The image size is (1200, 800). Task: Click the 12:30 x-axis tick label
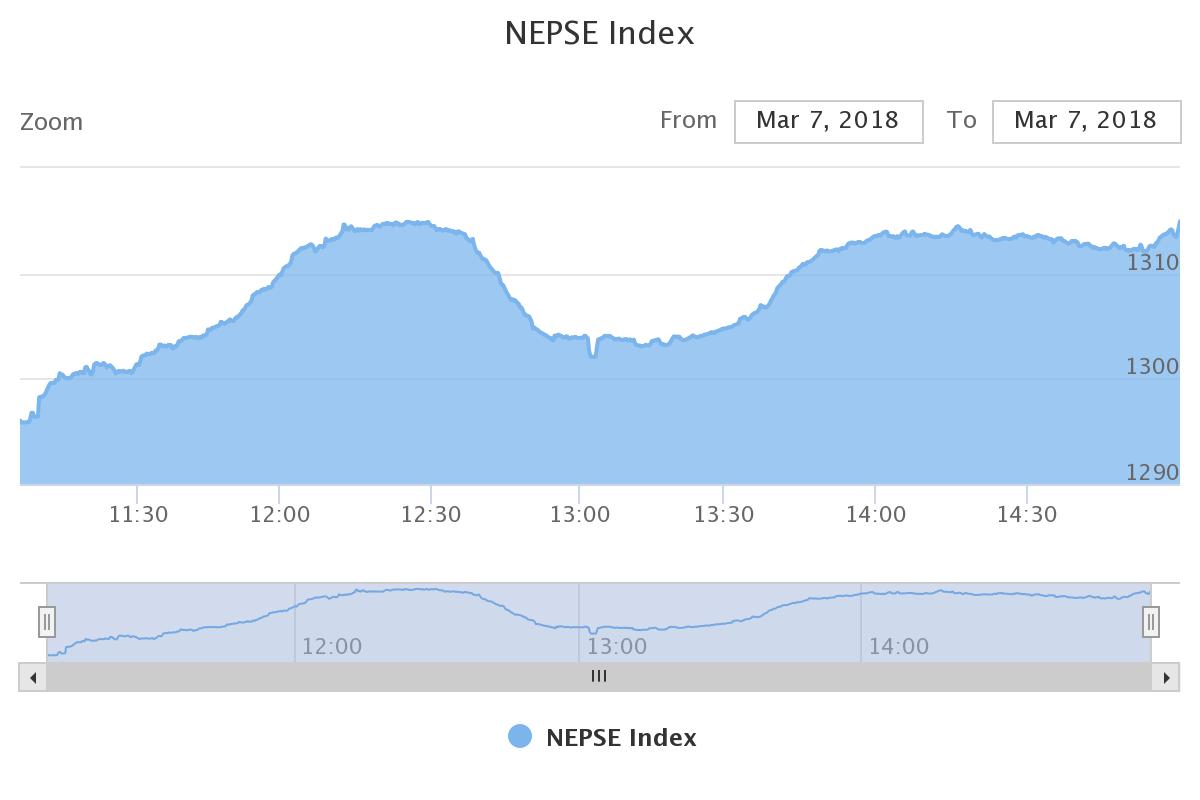(430, 515)
